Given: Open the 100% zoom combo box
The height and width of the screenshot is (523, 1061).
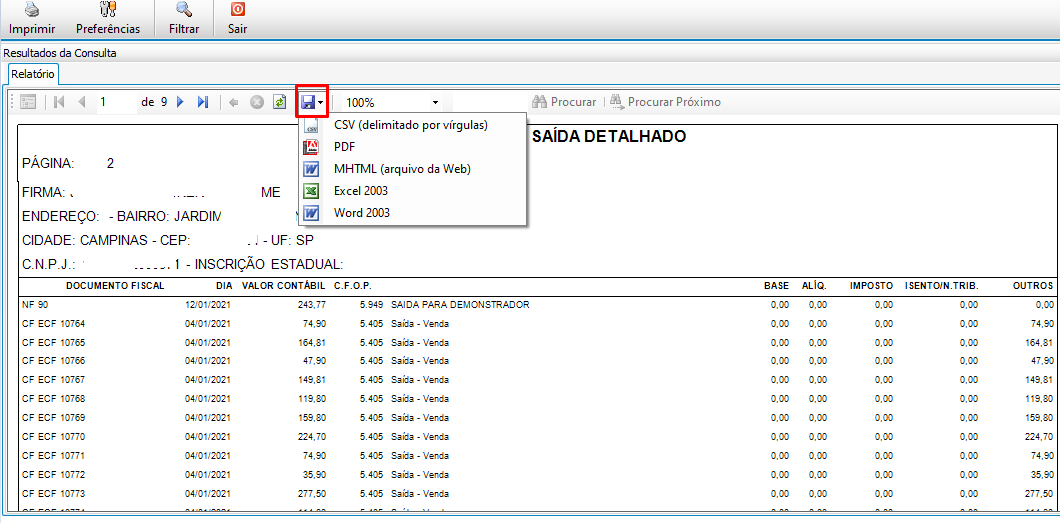Looking at the screenshot, I should pos(392,103).
